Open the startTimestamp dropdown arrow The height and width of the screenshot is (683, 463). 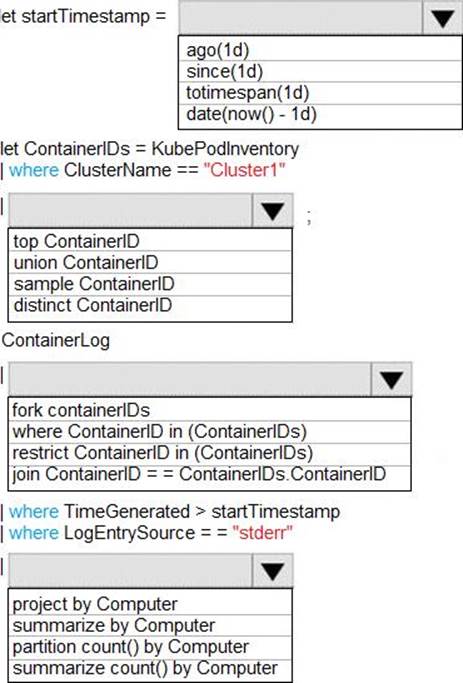tap(443, 18)
